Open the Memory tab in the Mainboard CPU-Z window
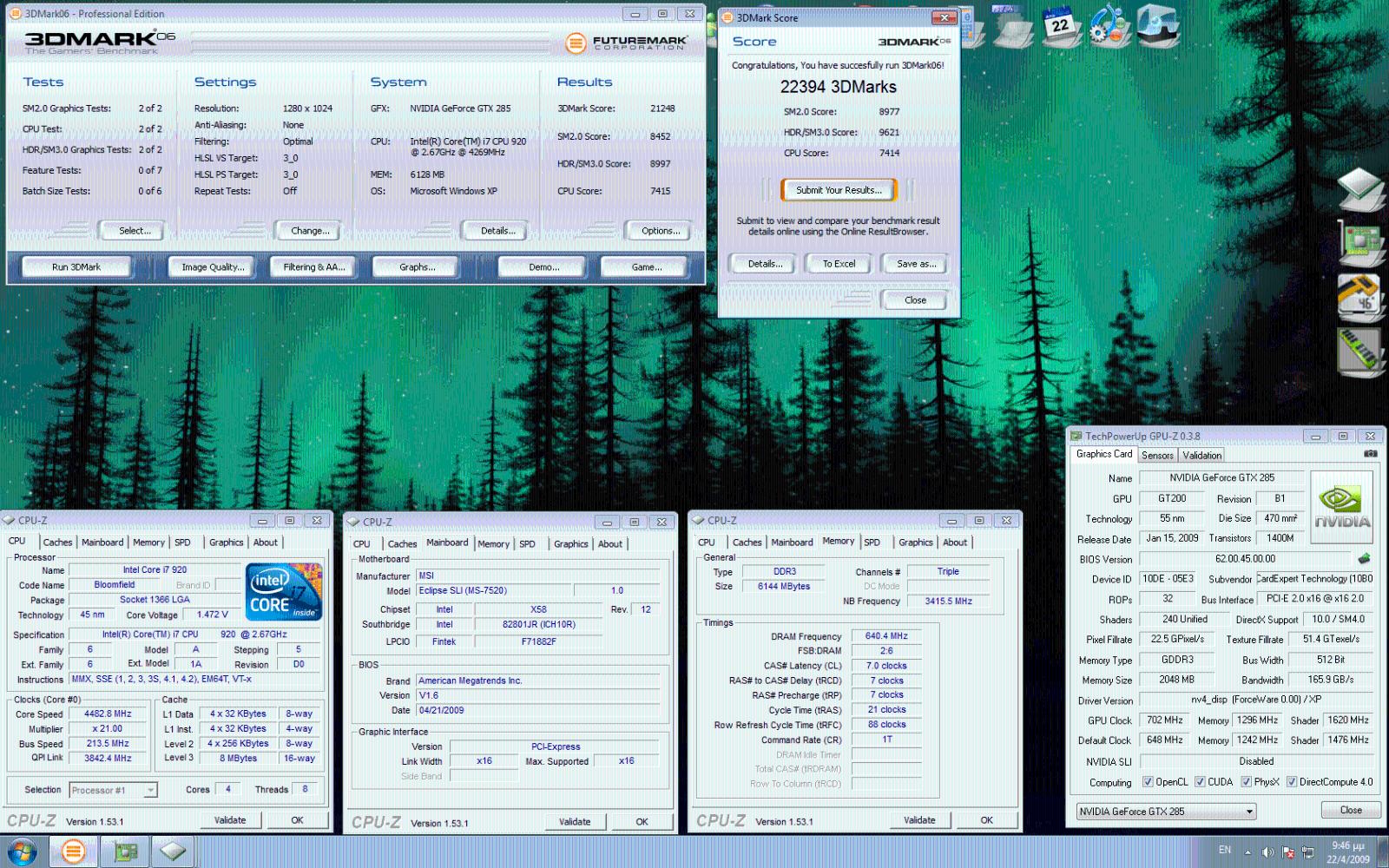The height and width of the screenshot is (868, 1389). click(493, 543)
